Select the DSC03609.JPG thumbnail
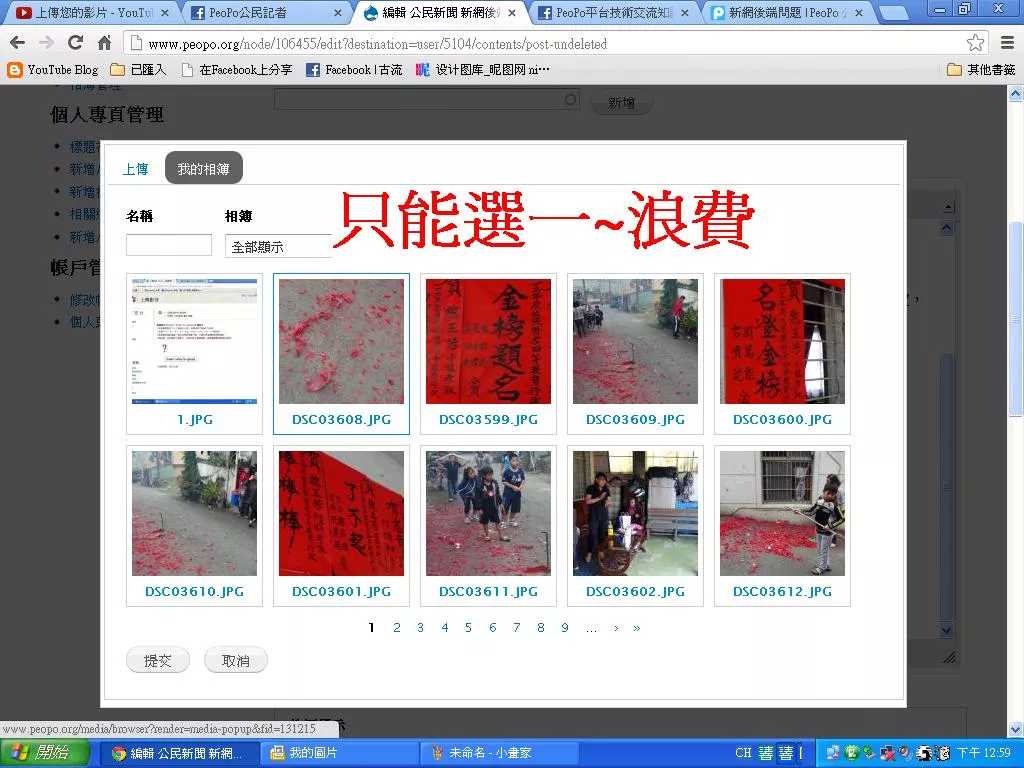This screenshot has width=1024, height=768. click(635, 354)
